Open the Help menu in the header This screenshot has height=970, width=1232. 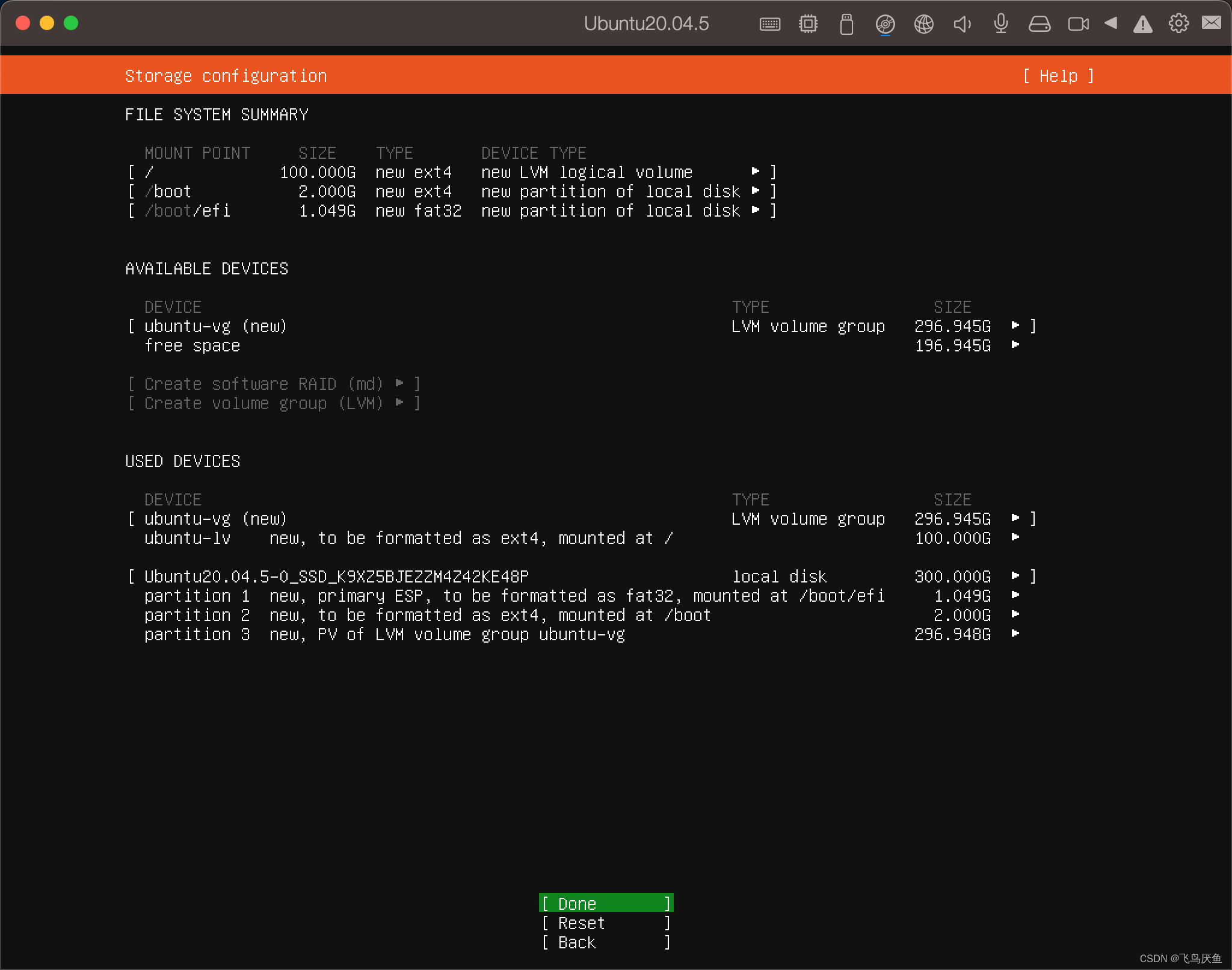pos(1058,76)
